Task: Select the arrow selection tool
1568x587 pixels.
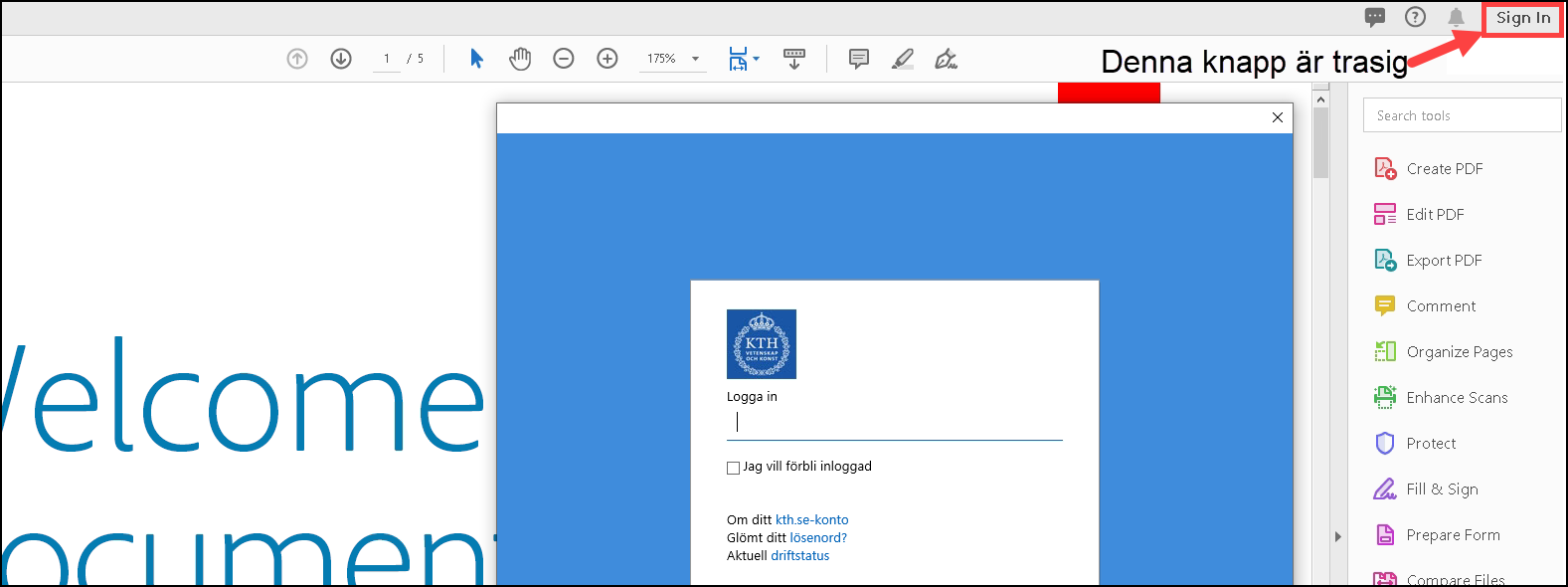Action: pyautogui.click(x=476, y=59)
